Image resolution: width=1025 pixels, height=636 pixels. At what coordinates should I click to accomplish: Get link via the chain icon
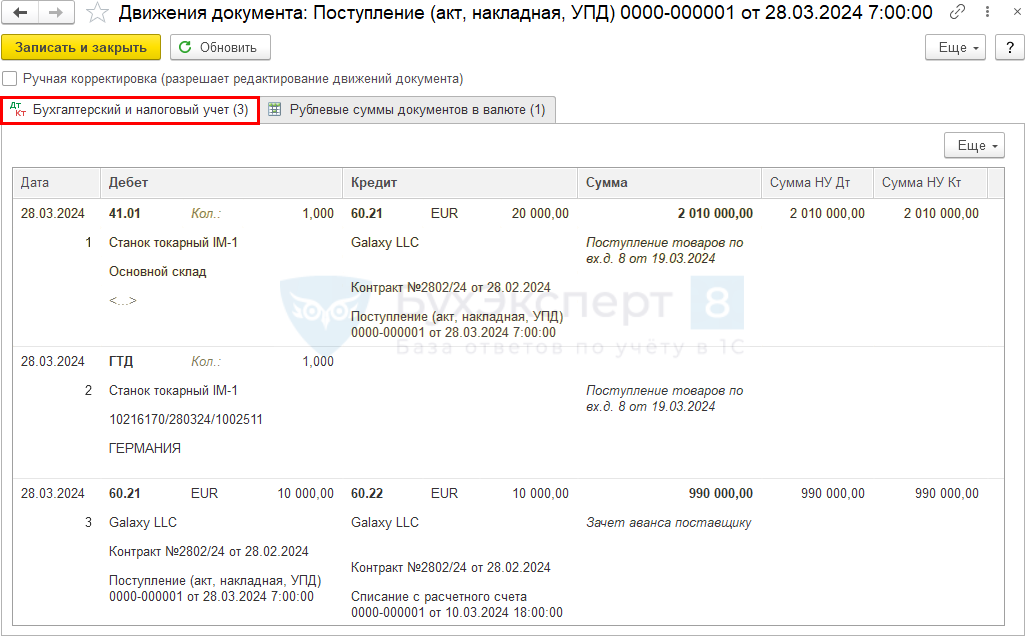958,13
